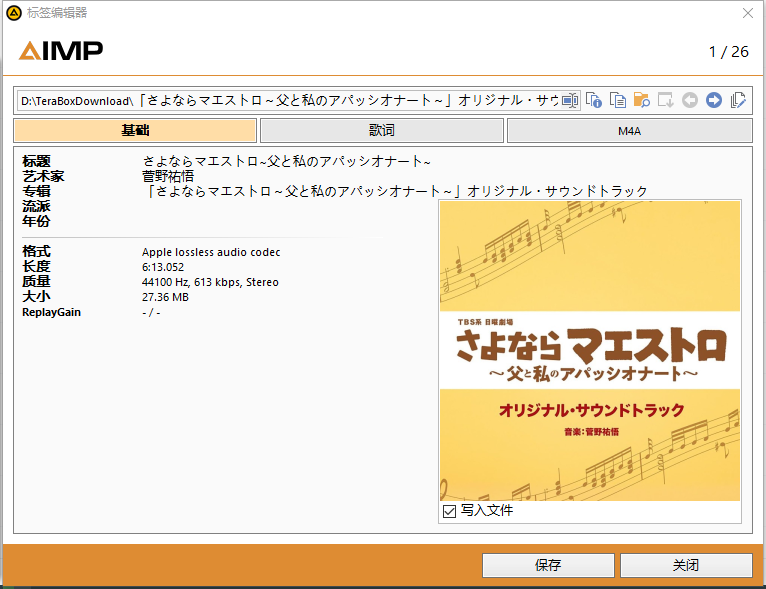766x589 pixels.
Task: Click the edit-documents pencil icon
Action: (x=739, y=100)
